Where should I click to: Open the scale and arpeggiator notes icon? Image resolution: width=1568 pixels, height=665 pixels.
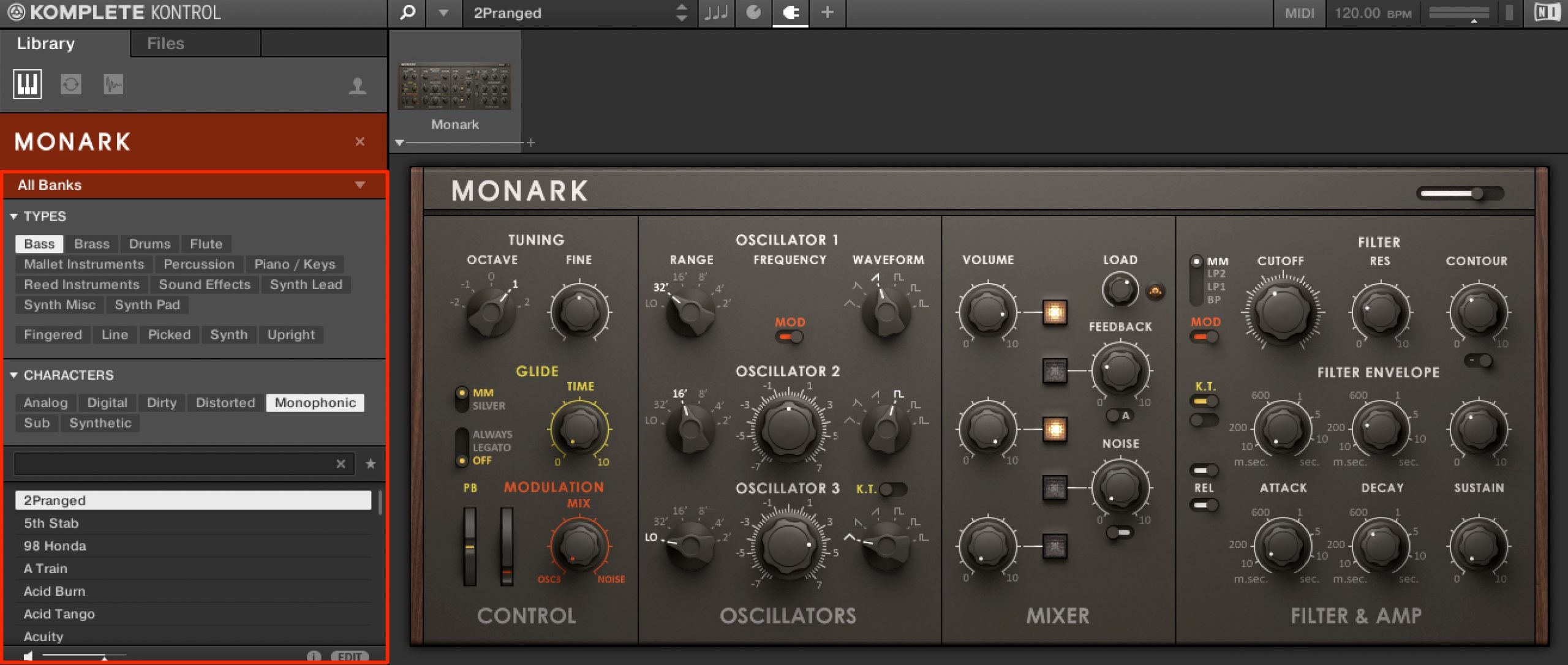(x=715, y=13)
